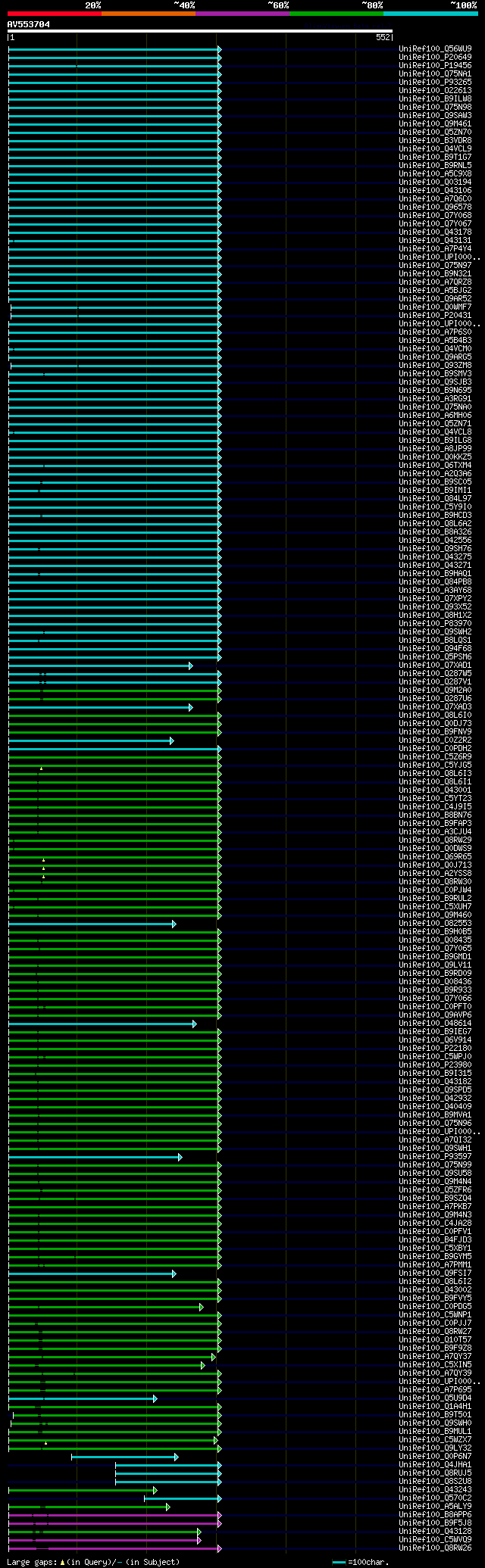Select label UniRef100_A7QI32

pyautogui.click(x=435, y=1139)
